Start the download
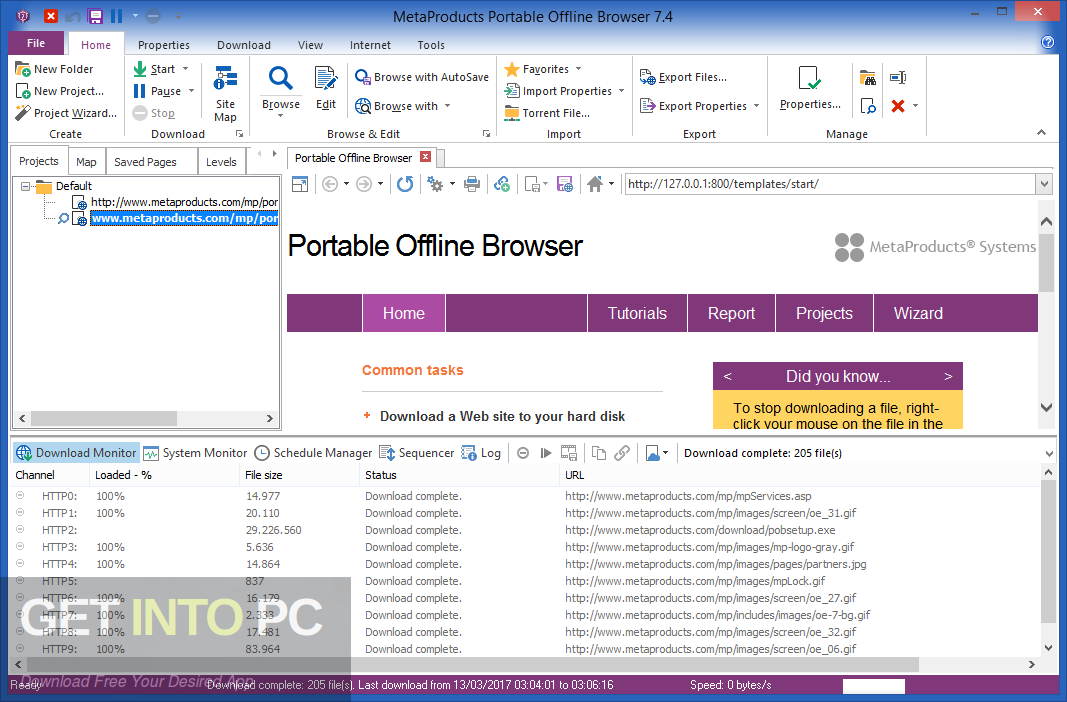The width and height of the screenshot is (1067, 702). pos(155,69)
